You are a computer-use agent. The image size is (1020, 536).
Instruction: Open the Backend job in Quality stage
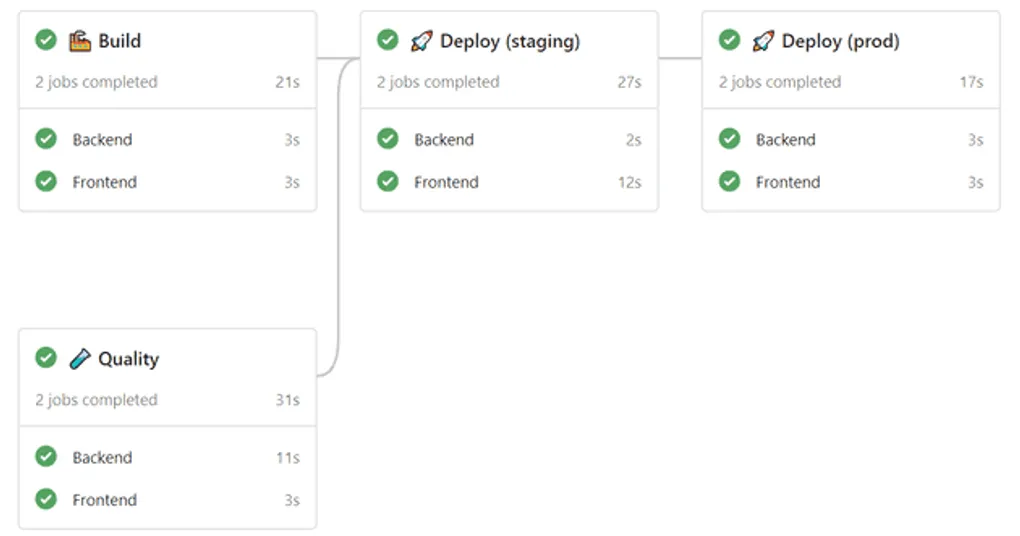(168, 457)
